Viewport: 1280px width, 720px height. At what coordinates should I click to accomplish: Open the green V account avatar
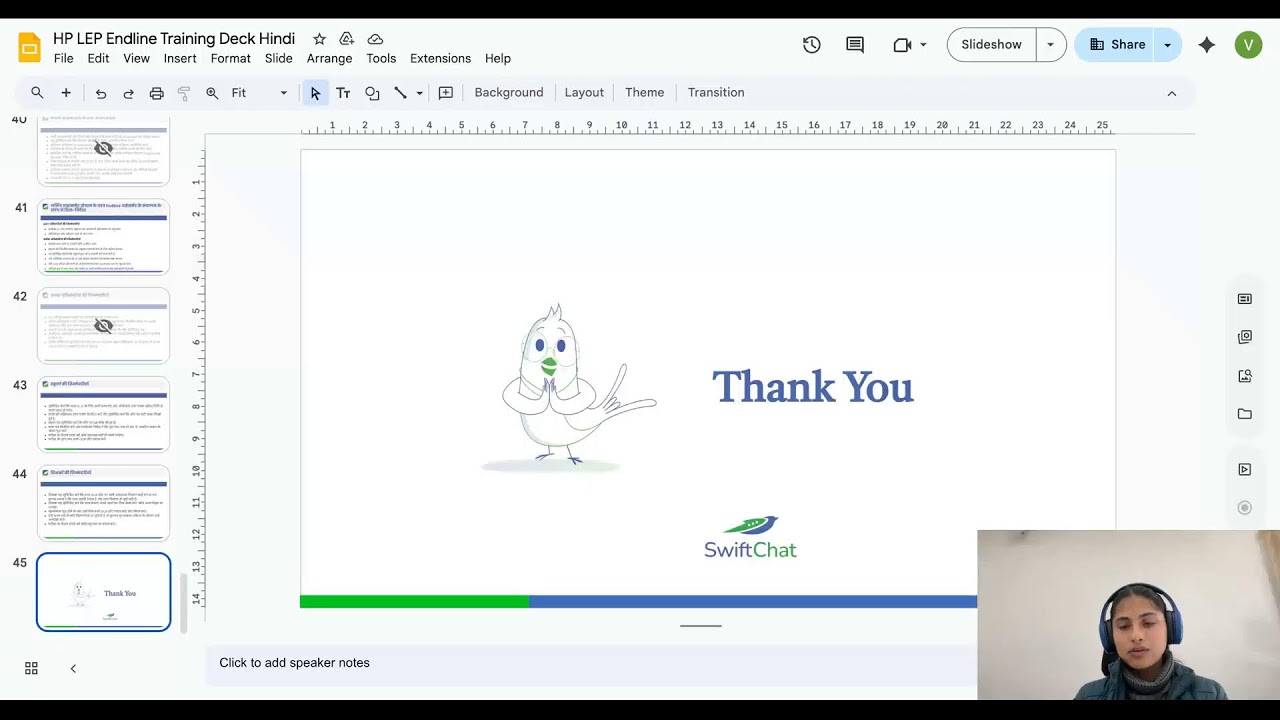[x=1248, y=45]
